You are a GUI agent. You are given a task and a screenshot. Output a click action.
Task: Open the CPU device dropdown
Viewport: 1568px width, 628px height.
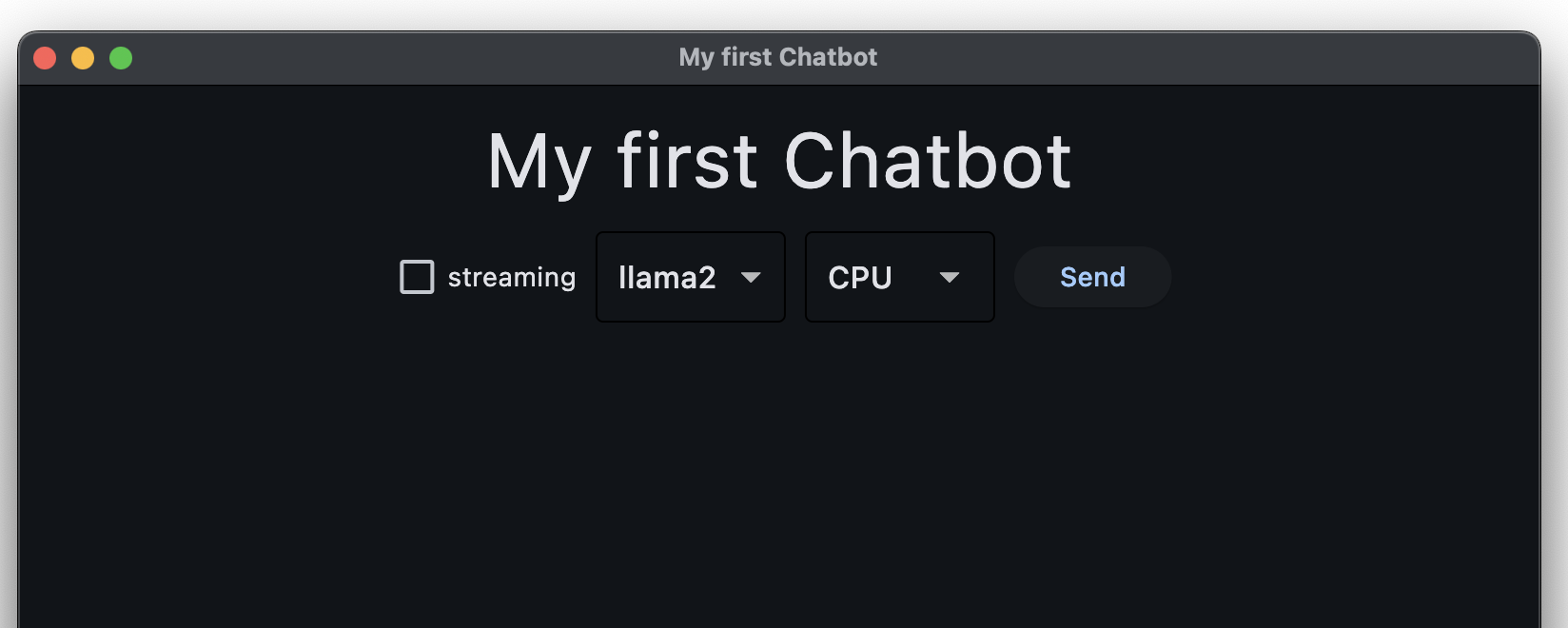[x=899, y=277]
